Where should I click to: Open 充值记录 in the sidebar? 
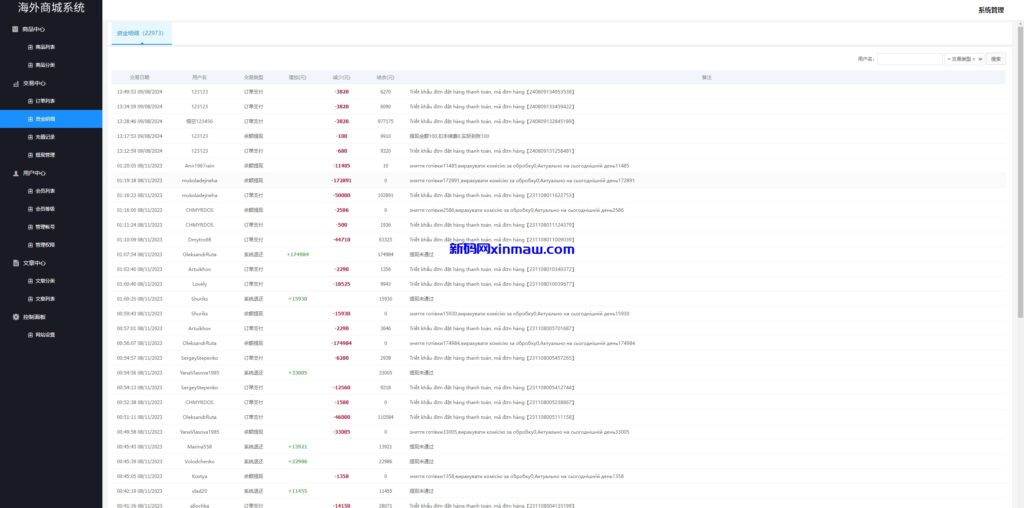[x=45, y=137]
